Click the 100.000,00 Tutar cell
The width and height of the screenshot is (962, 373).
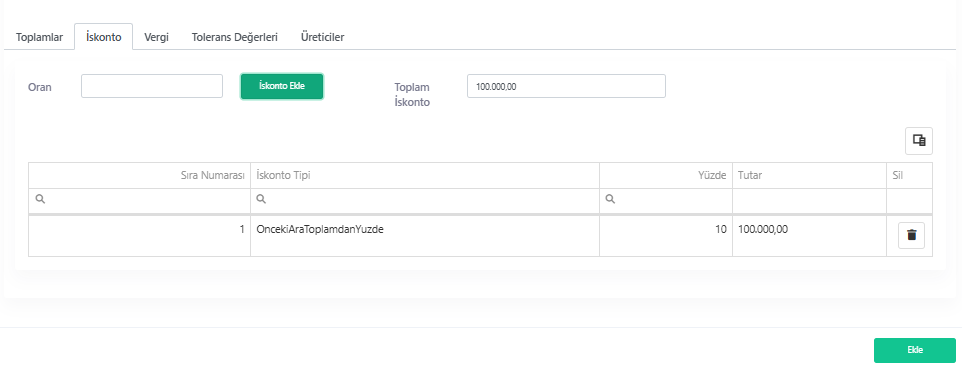[809, 236]
